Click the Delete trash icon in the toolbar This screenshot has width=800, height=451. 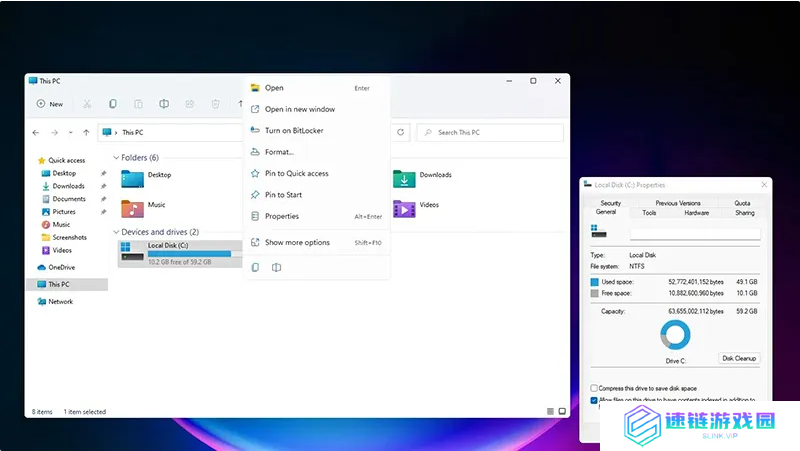click(x=215, y=104)
